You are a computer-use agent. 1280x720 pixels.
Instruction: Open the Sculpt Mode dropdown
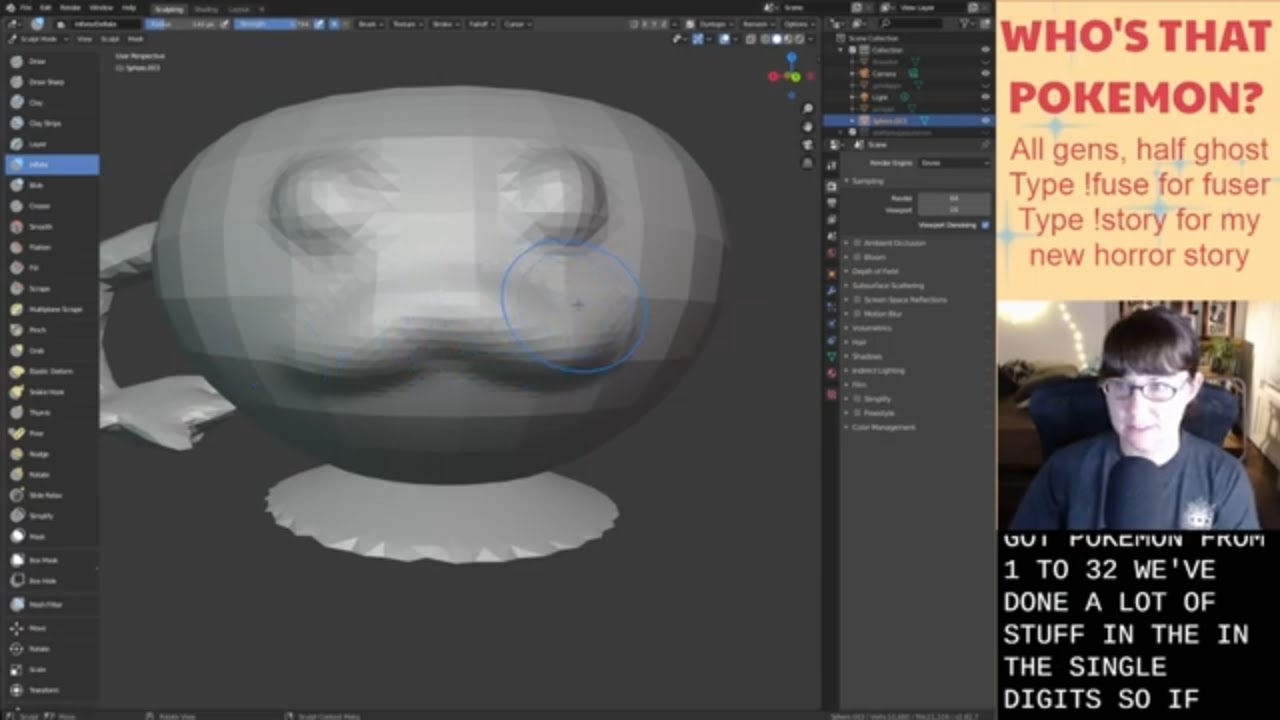[x=38, y=38]
